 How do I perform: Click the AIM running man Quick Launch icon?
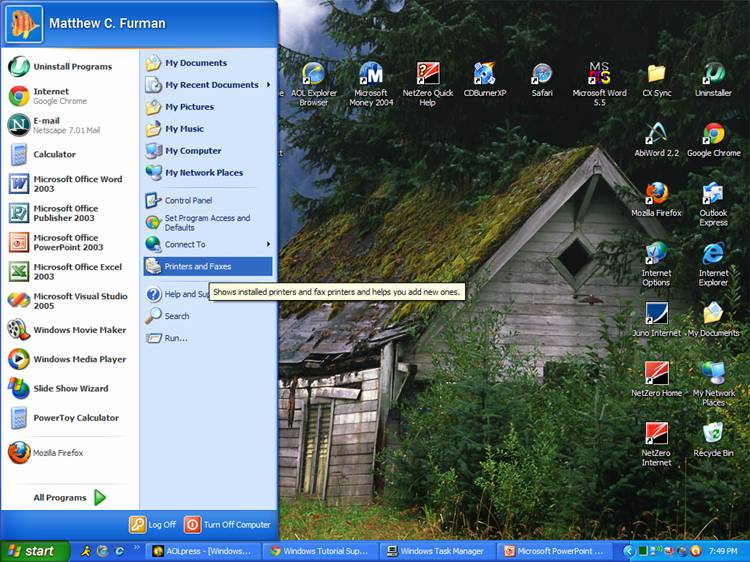pyautogui.click(x=86, y=551)
